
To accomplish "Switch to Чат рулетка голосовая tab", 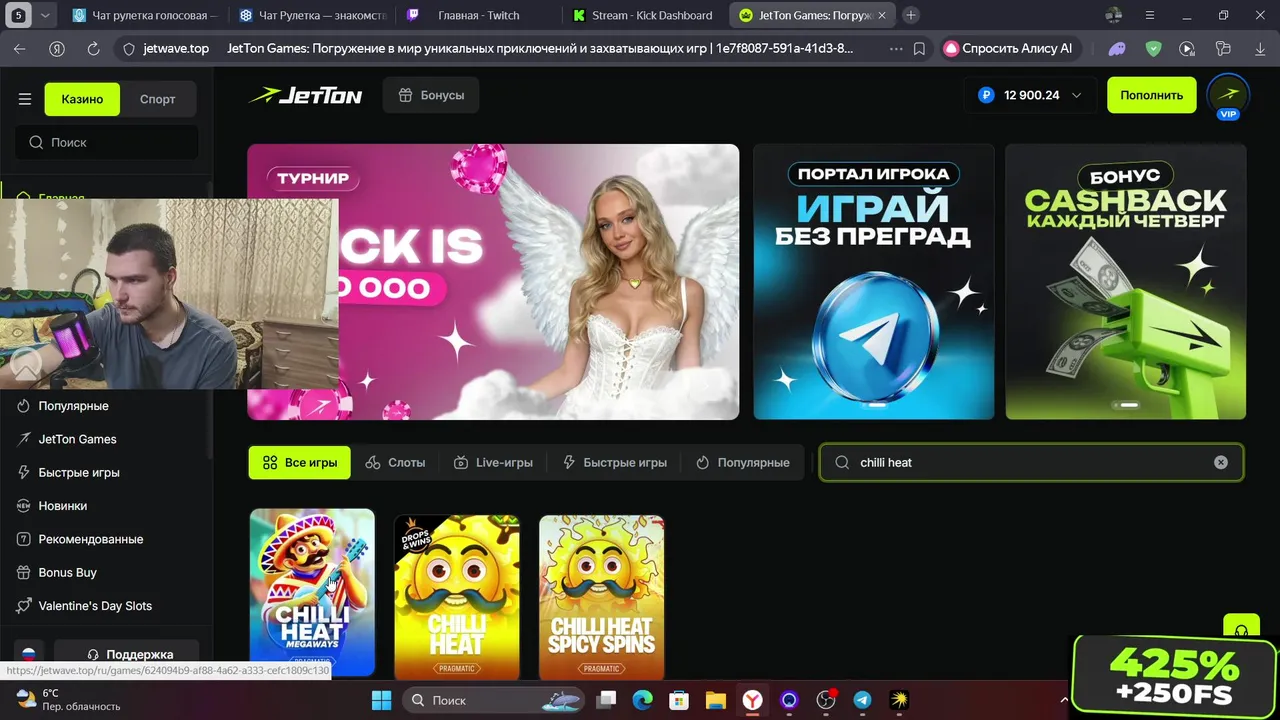I will click(145, 15).
